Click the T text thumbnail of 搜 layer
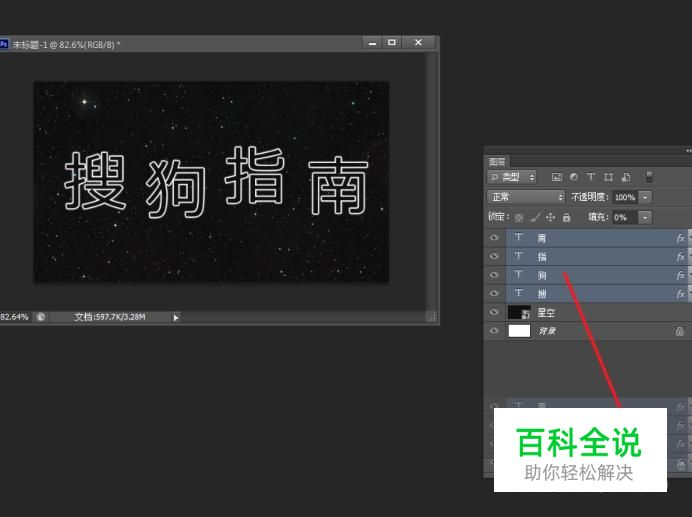The height and width of the screenshot is (517, 692). point(519,293)
